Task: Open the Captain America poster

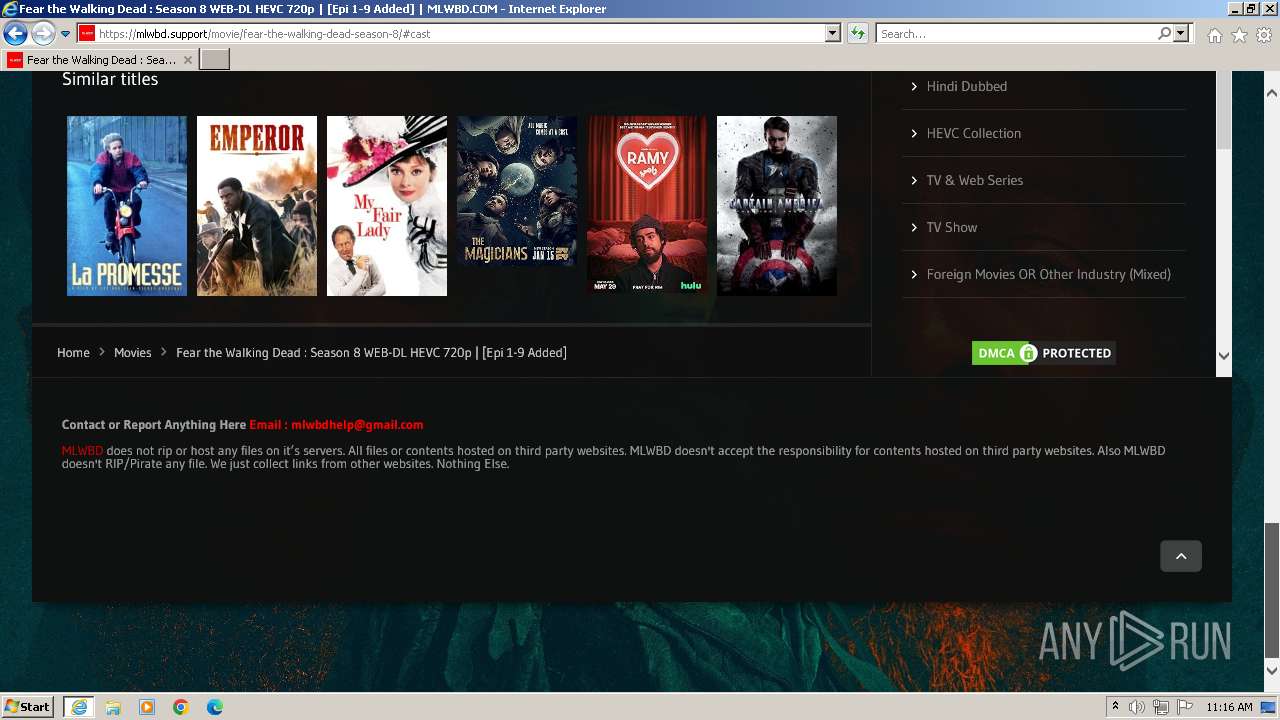Action: point(777,206)
